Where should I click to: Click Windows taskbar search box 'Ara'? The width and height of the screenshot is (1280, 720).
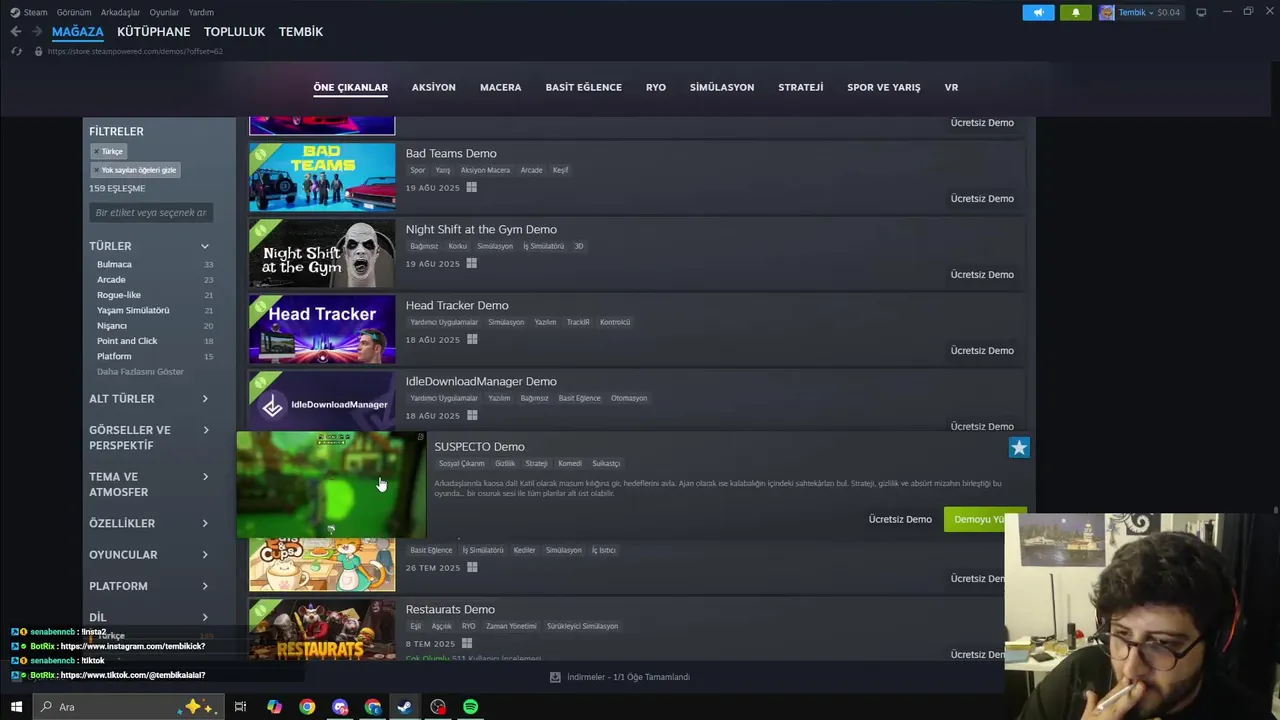point(130,707)
